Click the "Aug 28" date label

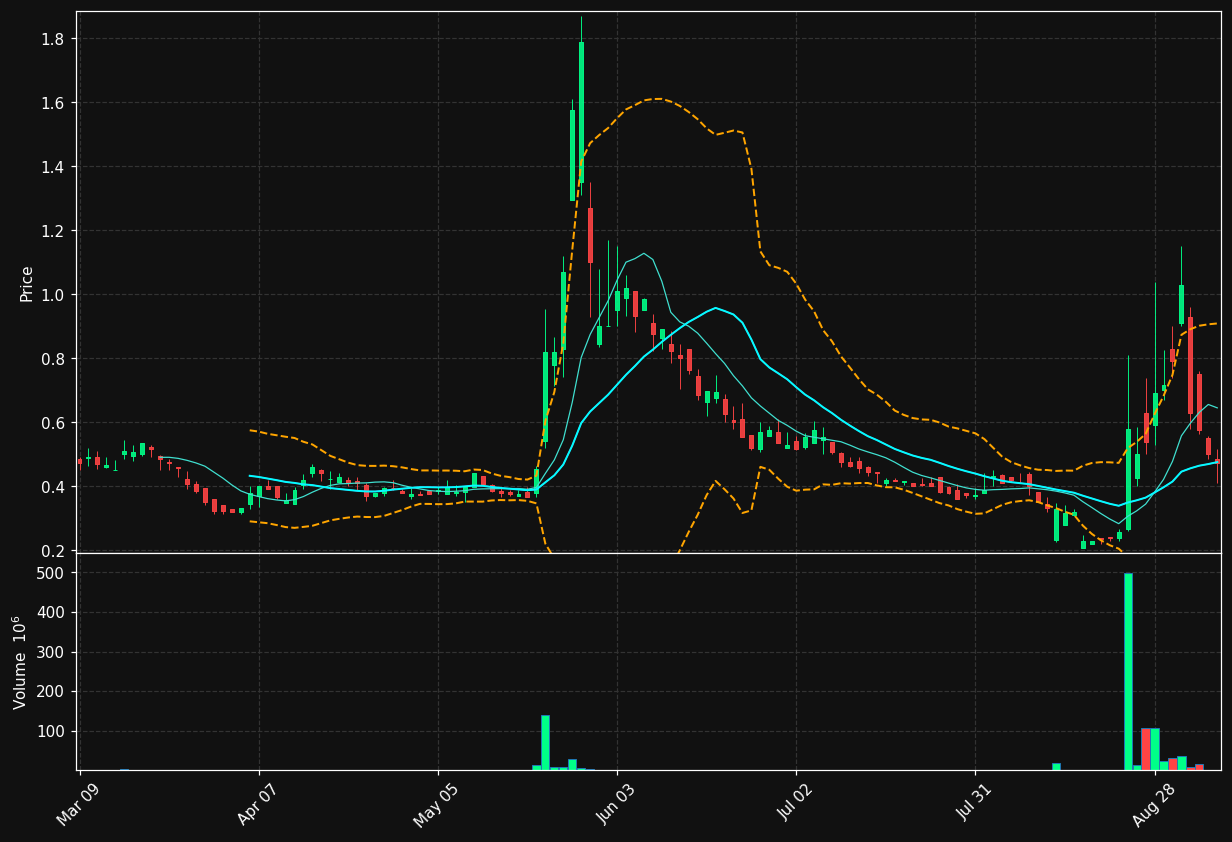click(1153, 803)
